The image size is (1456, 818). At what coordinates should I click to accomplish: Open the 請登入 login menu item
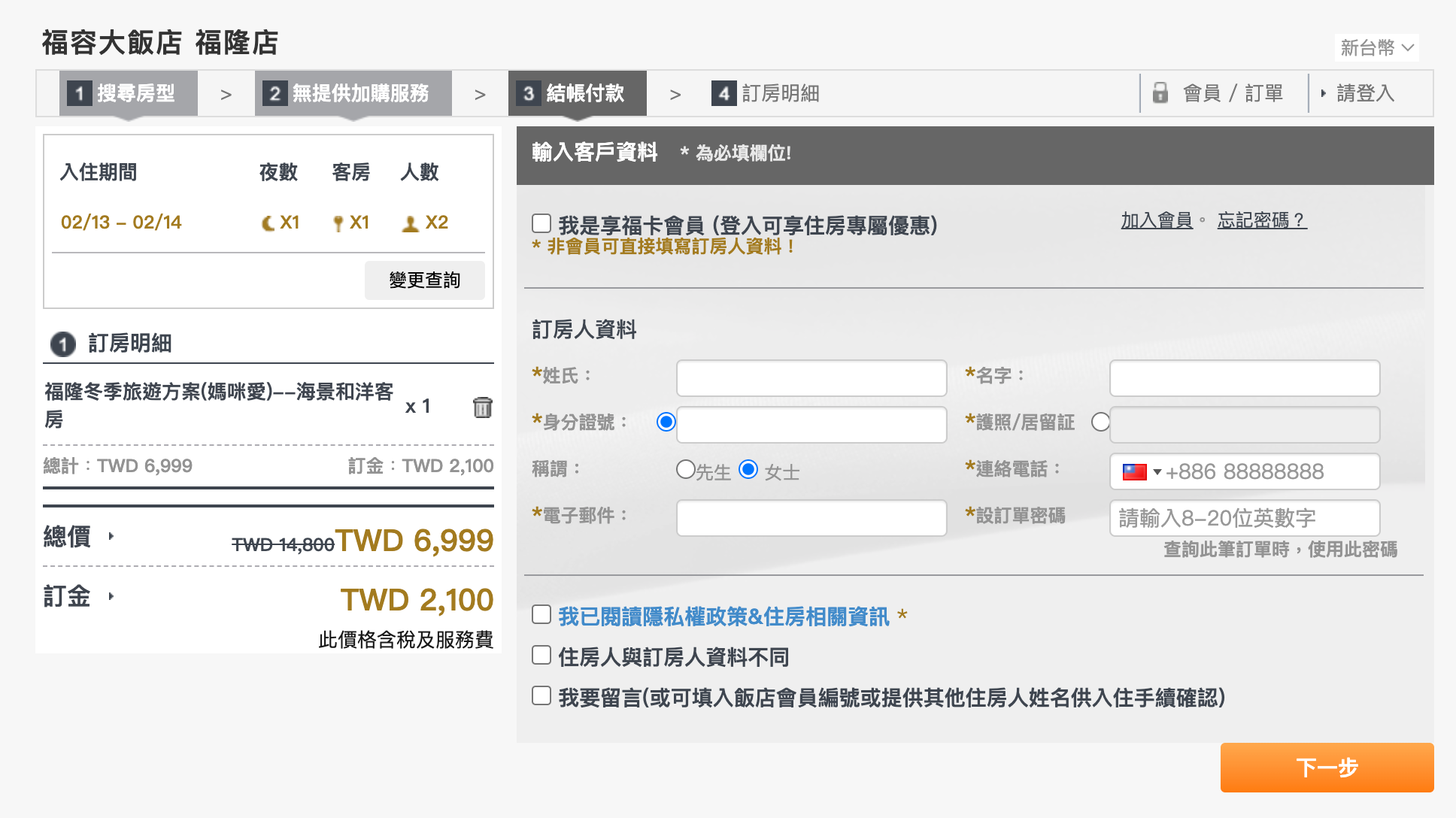(x=1364, y=93)
